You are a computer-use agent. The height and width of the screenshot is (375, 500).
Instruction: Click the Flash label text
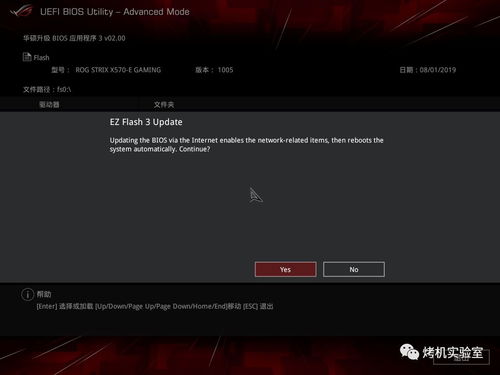(x=41, y=58)
